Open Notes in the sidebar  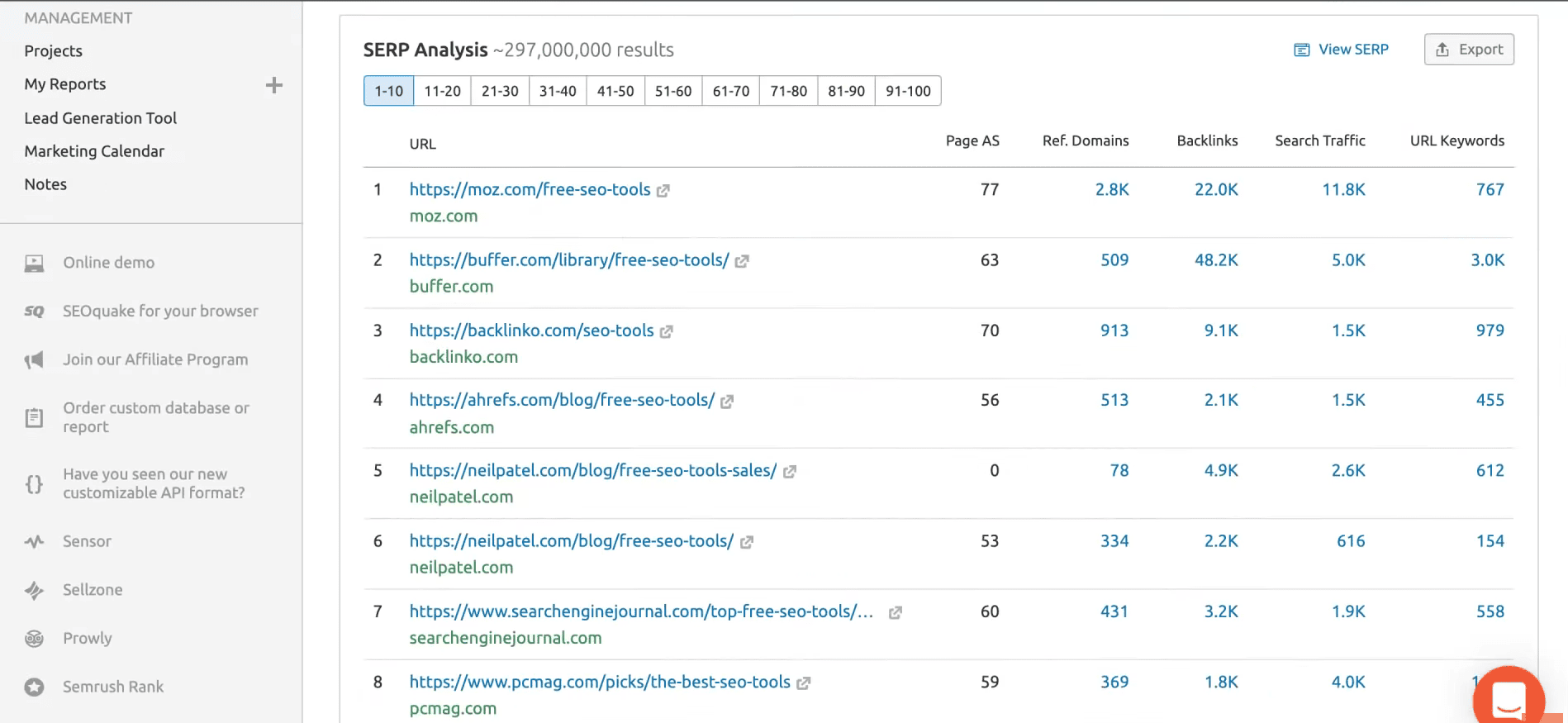coord(45,184)
